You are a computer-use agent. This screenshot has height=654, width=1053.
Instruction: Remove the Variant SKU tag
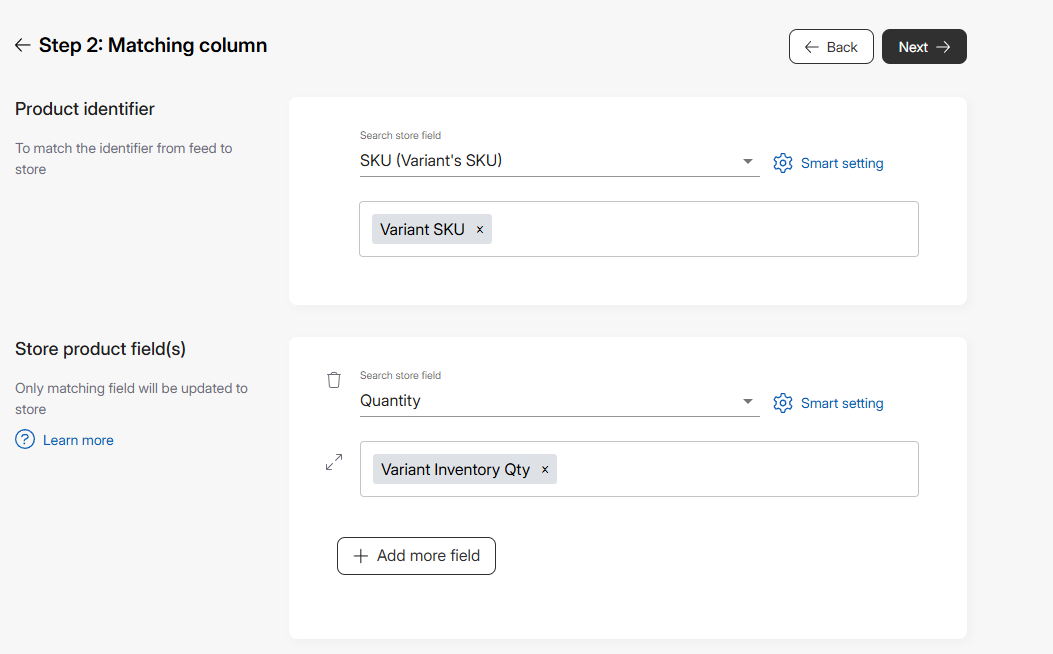(x=480, y=230)
